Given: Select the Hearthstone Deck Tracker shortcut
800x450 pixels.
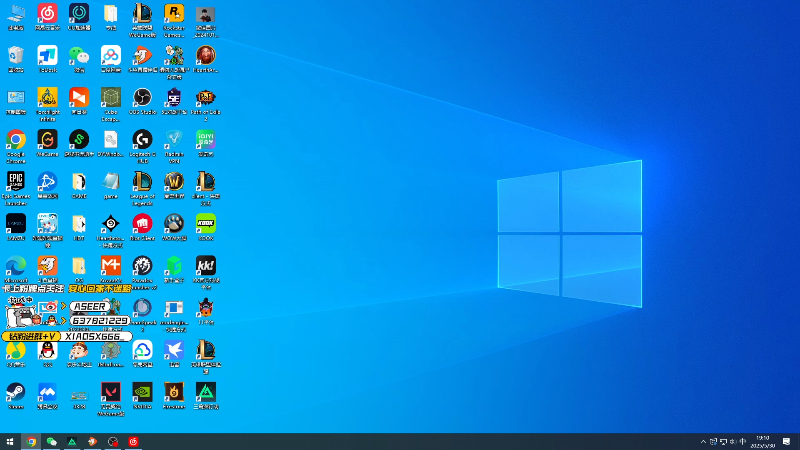Looking at the screenshot, I should coord(111,231).
